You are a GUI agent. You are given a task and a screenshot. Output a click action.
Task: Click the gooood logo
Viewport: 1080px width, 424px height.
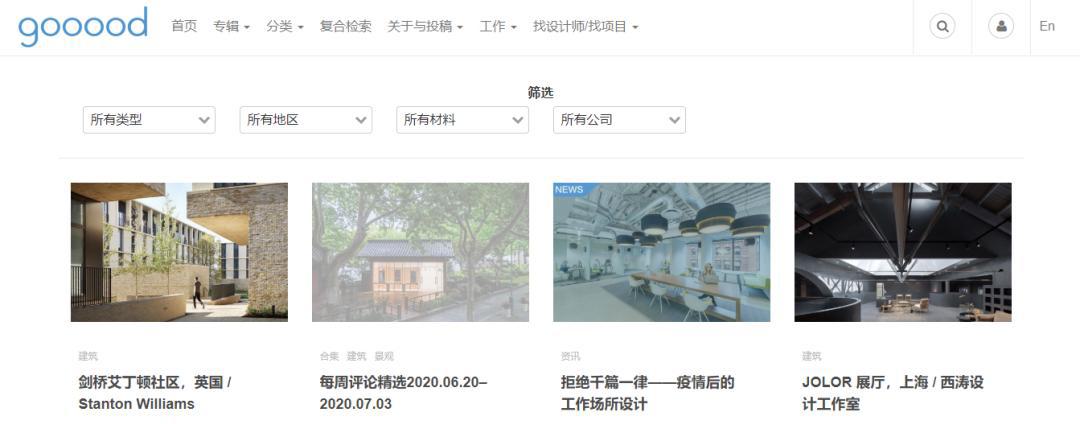83,26
